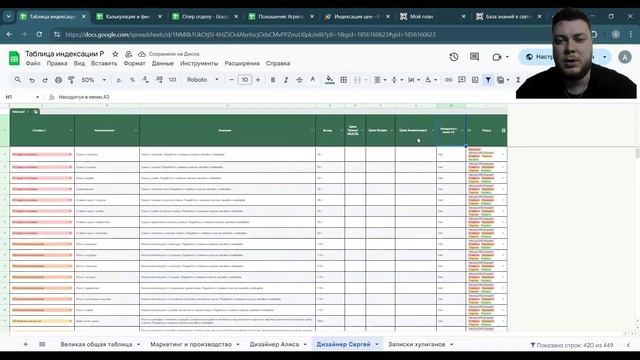Click the move to folder icon

(129, 54)
